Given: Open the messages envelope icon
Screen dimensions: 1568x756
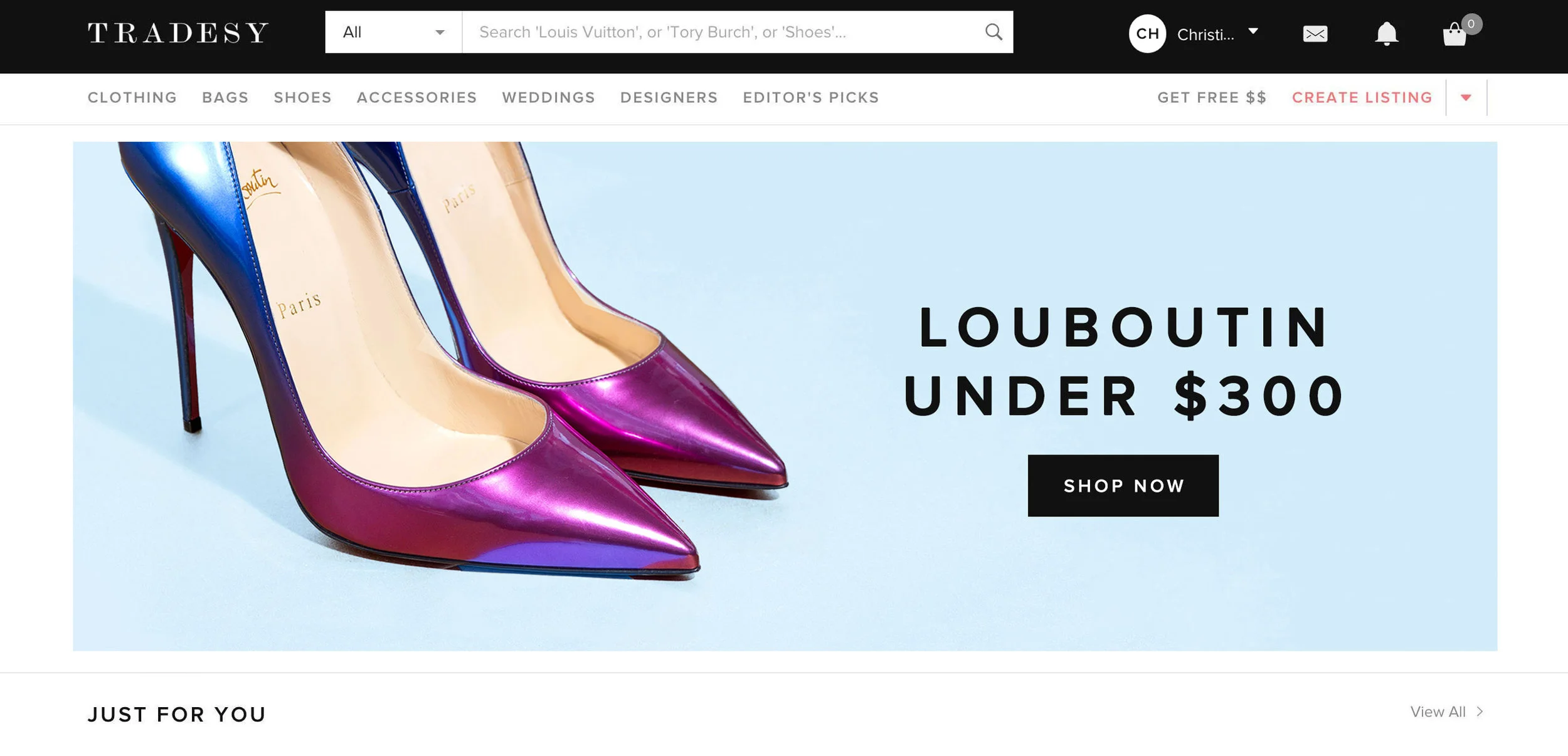Looking at the screenshot, I should 1315,34.
